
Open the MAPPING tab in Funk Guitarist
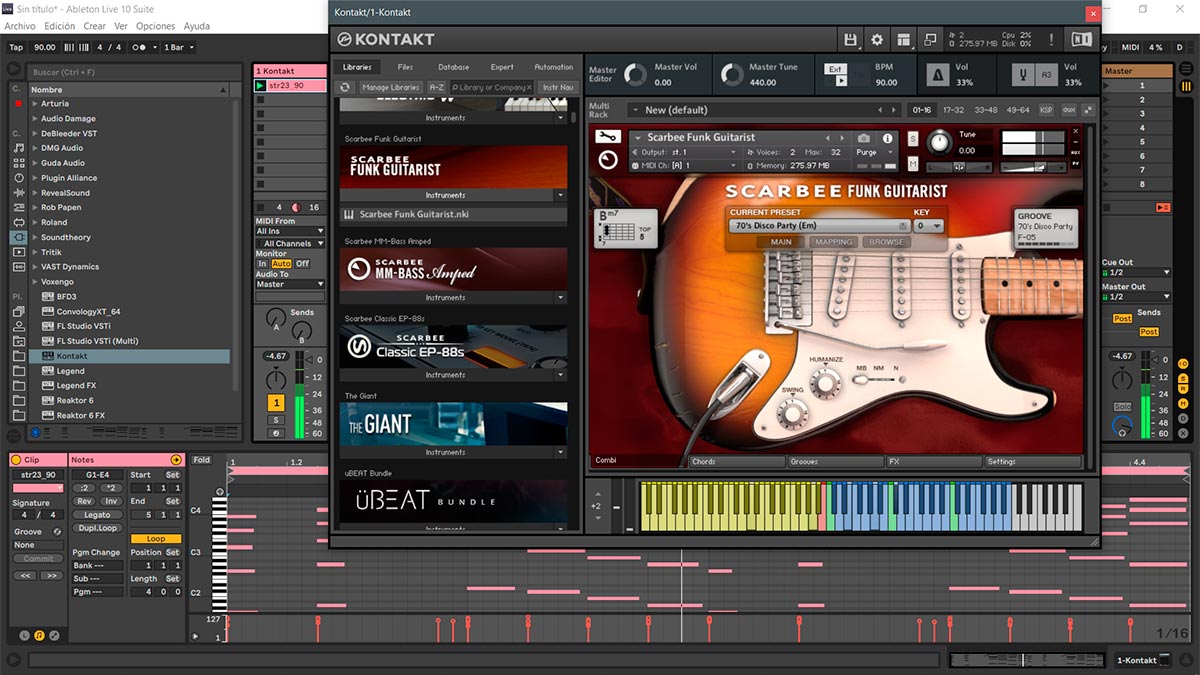point(833,242)
